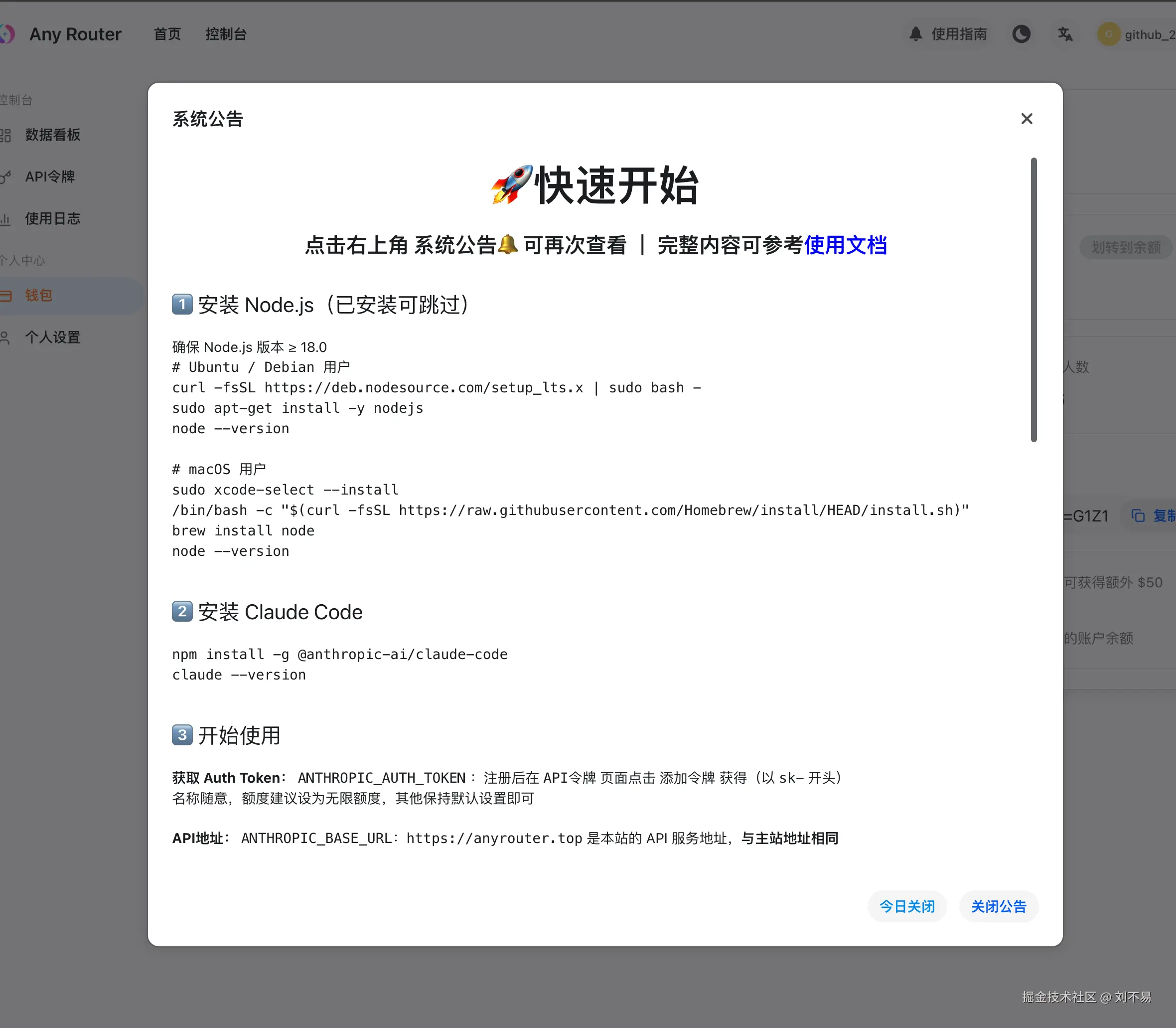
Task: Open the language switcher icon
Action: click(x=1065, y=34)
